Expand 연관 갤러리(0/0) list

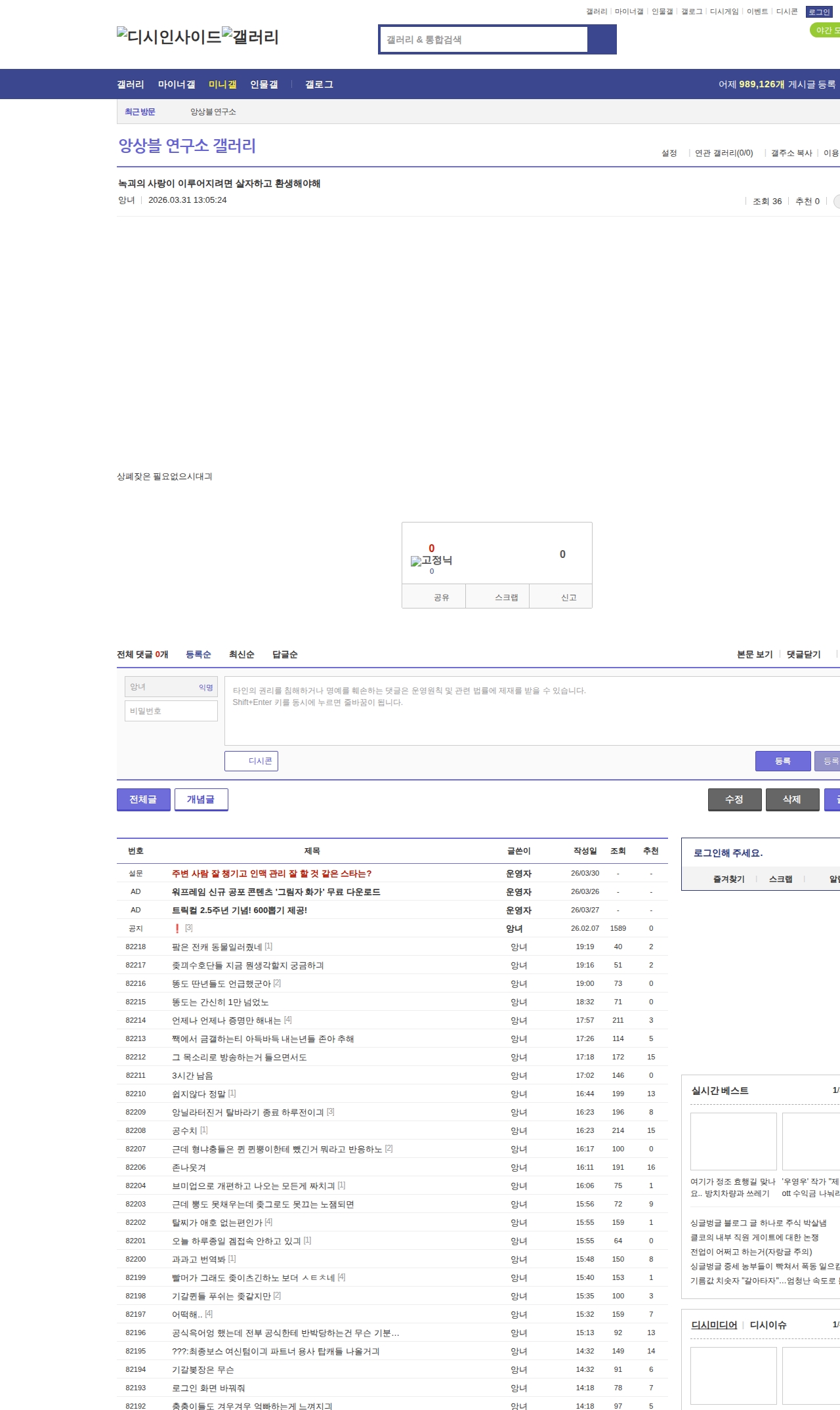click(724, 153)
